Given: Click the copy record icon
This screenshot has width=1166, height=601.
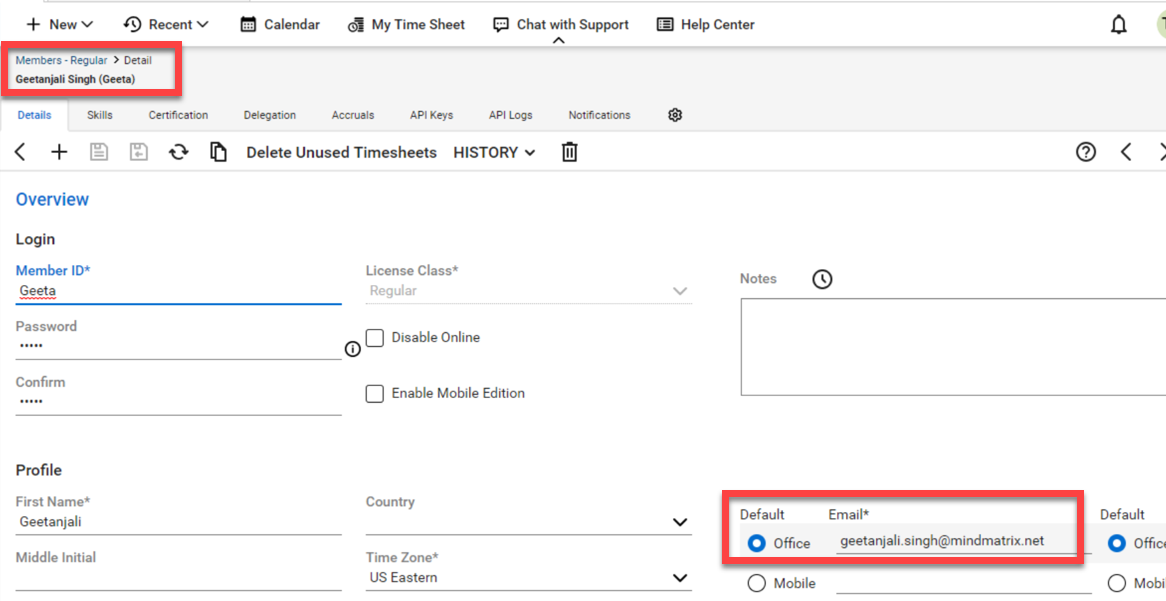Looking at the screenshot, I should pyautogui.click(x=218, y=152).
